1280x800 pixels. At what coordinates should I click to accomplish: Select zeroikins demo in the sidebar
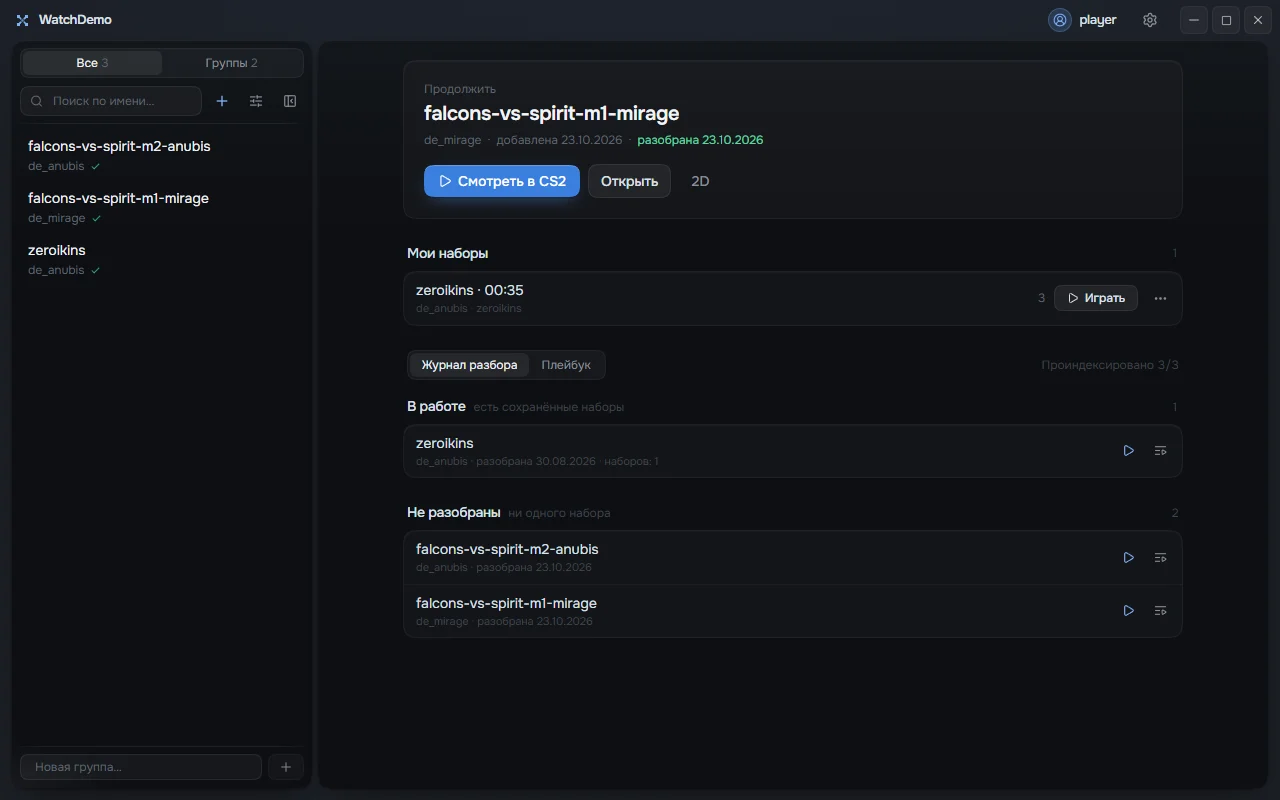(160, 259)
